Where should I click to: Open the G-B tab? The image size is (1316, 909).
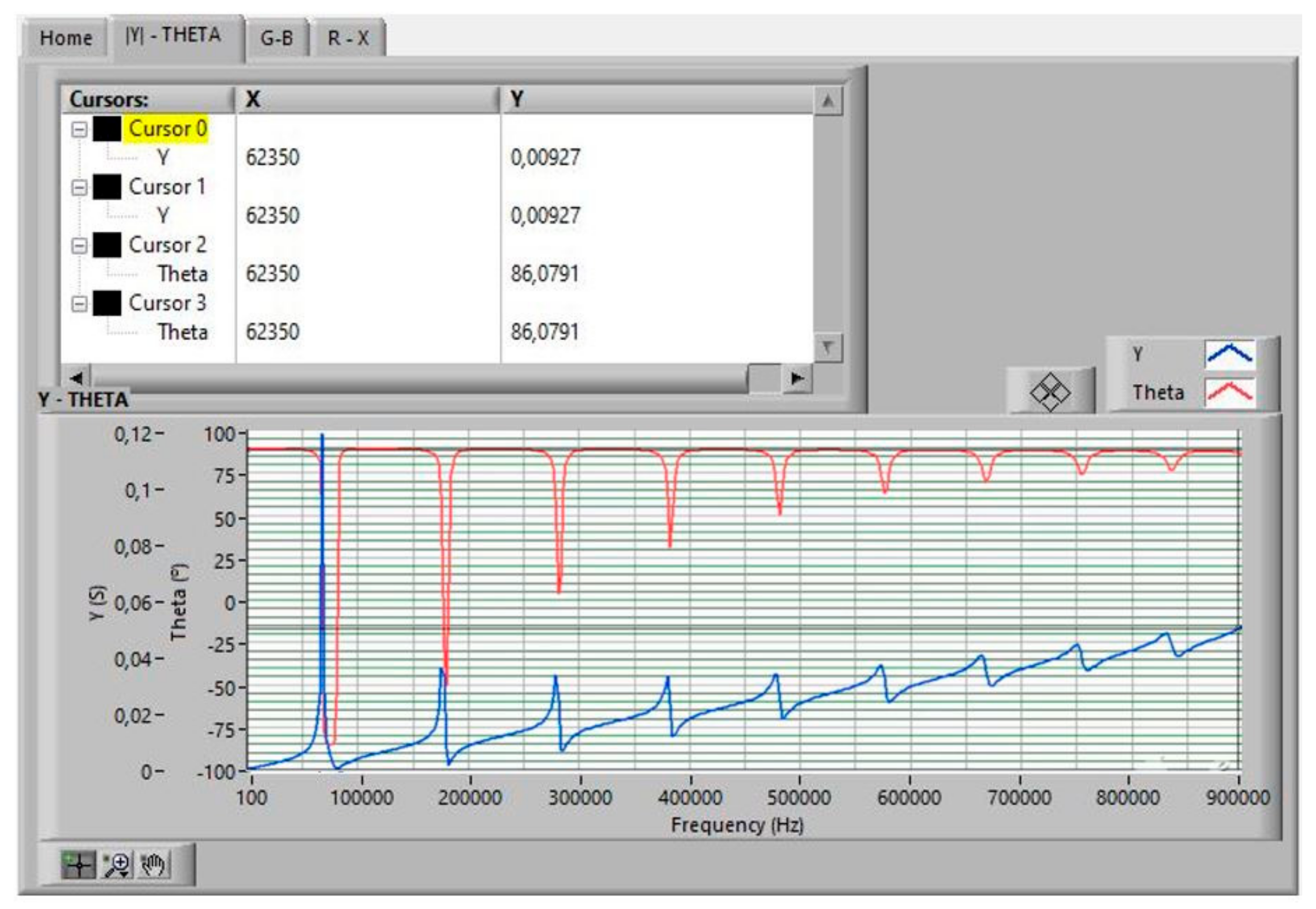pos(276,38)
